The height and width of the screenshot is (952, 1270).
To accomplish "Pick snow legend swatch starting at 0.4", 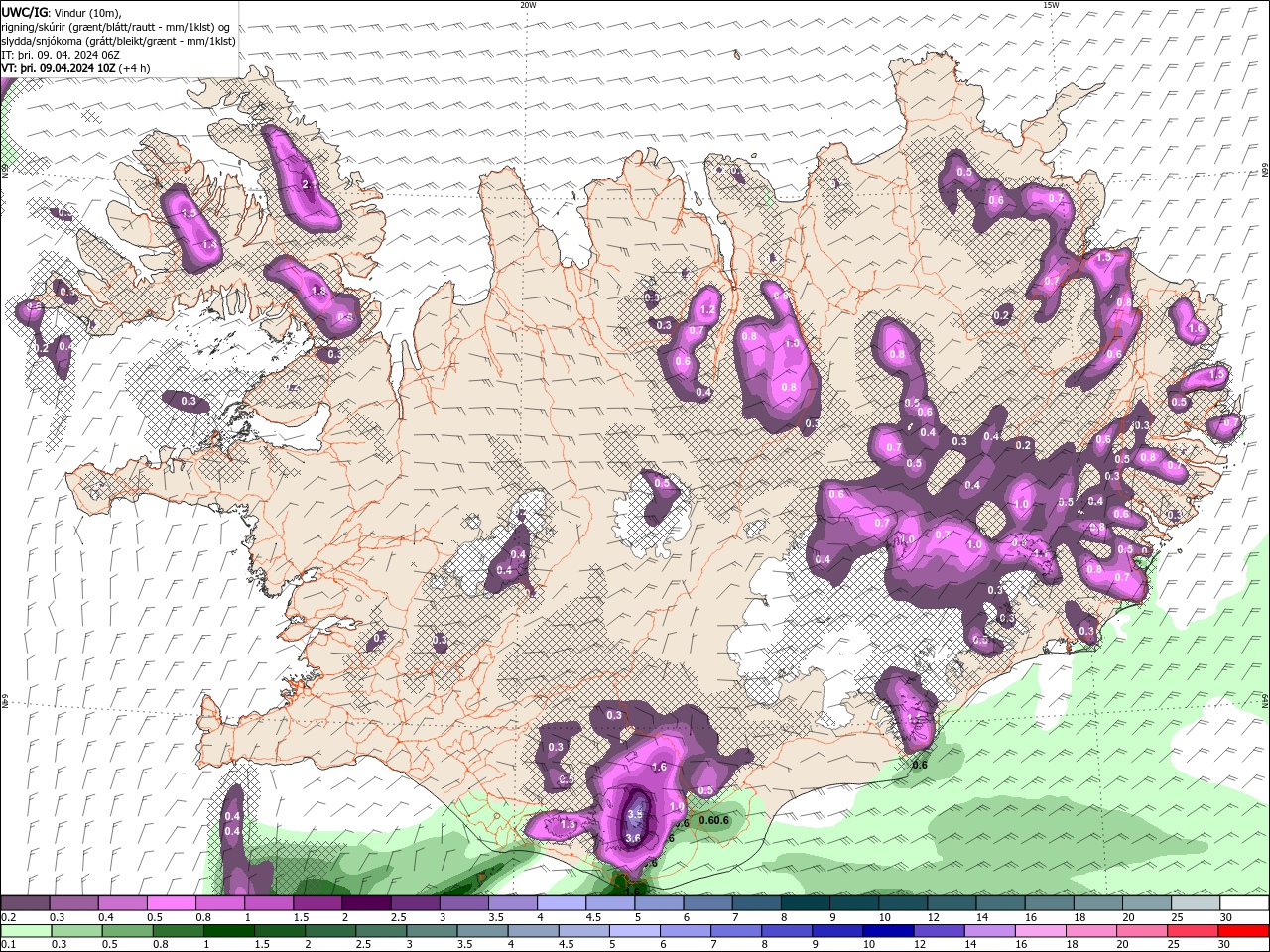I will pyautogui.click(x=122, y=903).
